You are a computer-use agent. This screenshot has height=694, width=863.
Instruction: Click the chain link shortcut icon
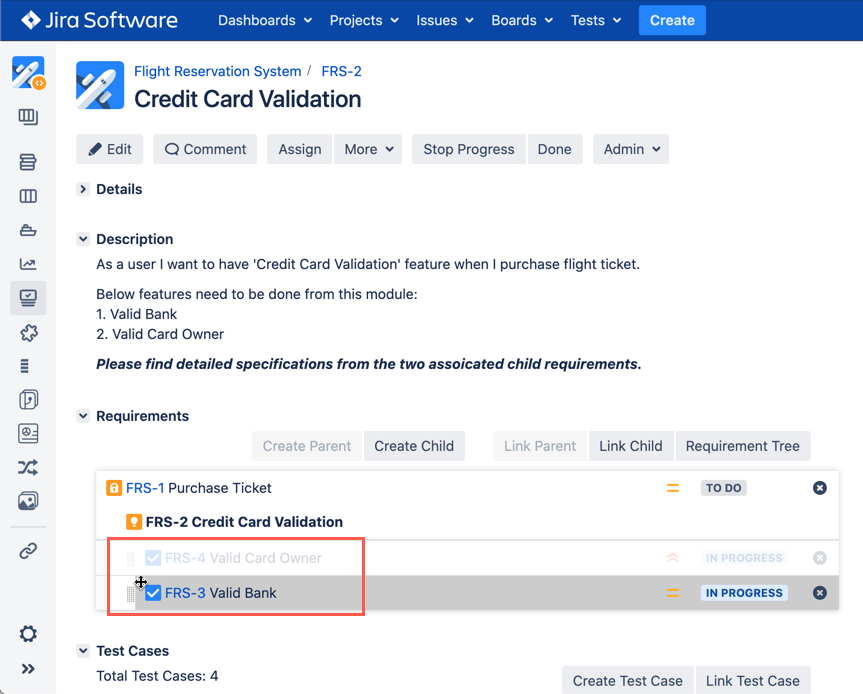click(x=28, y=551)
